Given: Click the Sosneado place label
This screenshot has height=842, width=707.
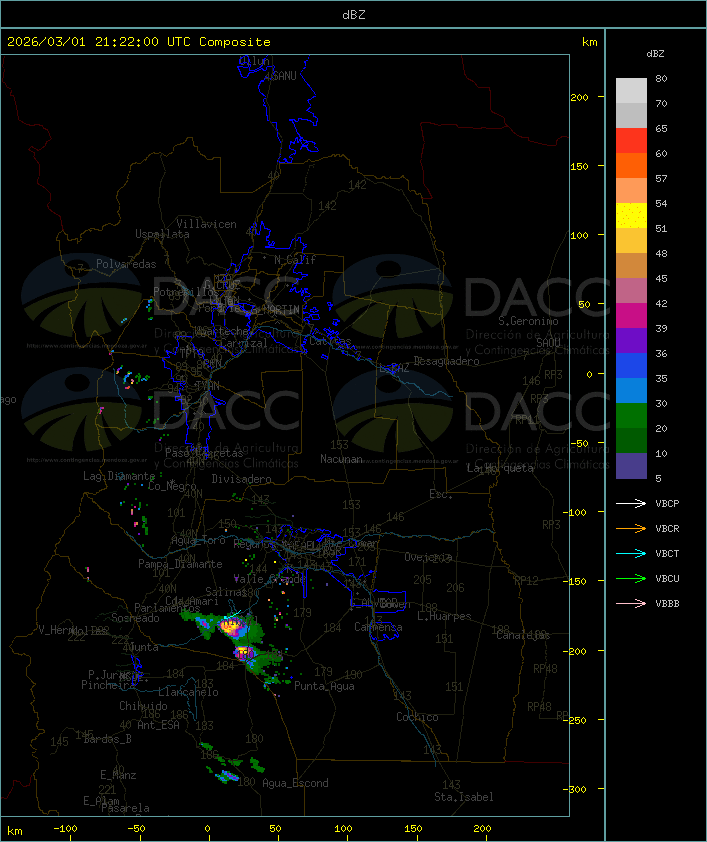Looking at the screenshot, I should coord(135,618).
